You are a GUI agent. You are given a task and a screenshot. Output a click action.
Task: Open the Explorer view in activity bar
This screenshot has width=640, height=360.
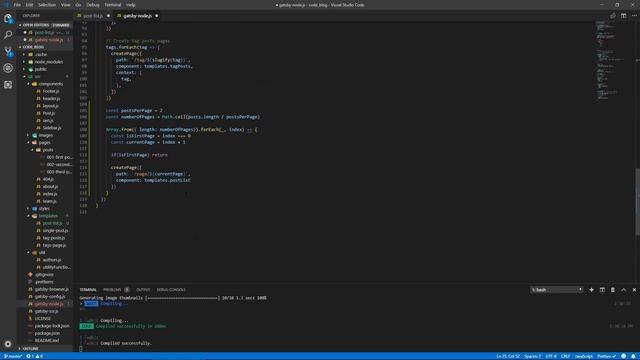coord(8,18)
